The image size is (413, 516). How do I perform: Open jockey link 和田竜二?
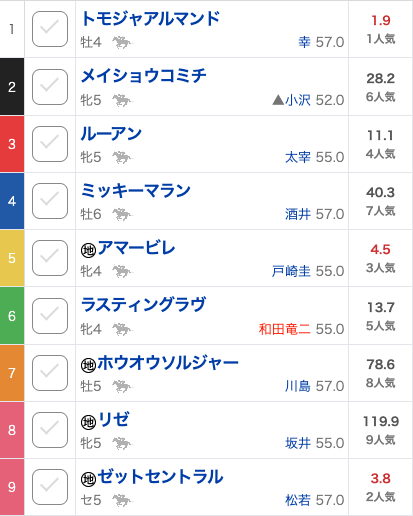click(284, 329)
